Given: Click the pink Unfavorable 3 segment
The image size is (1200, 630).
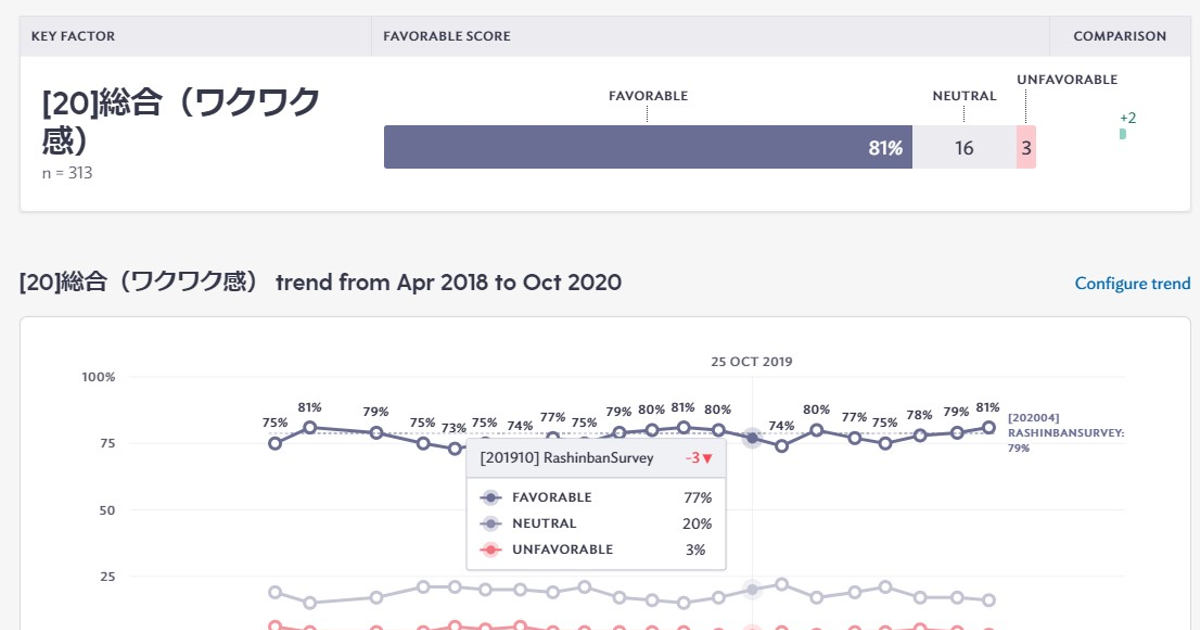Looking at the screenshot, I should click(1026, 148).
